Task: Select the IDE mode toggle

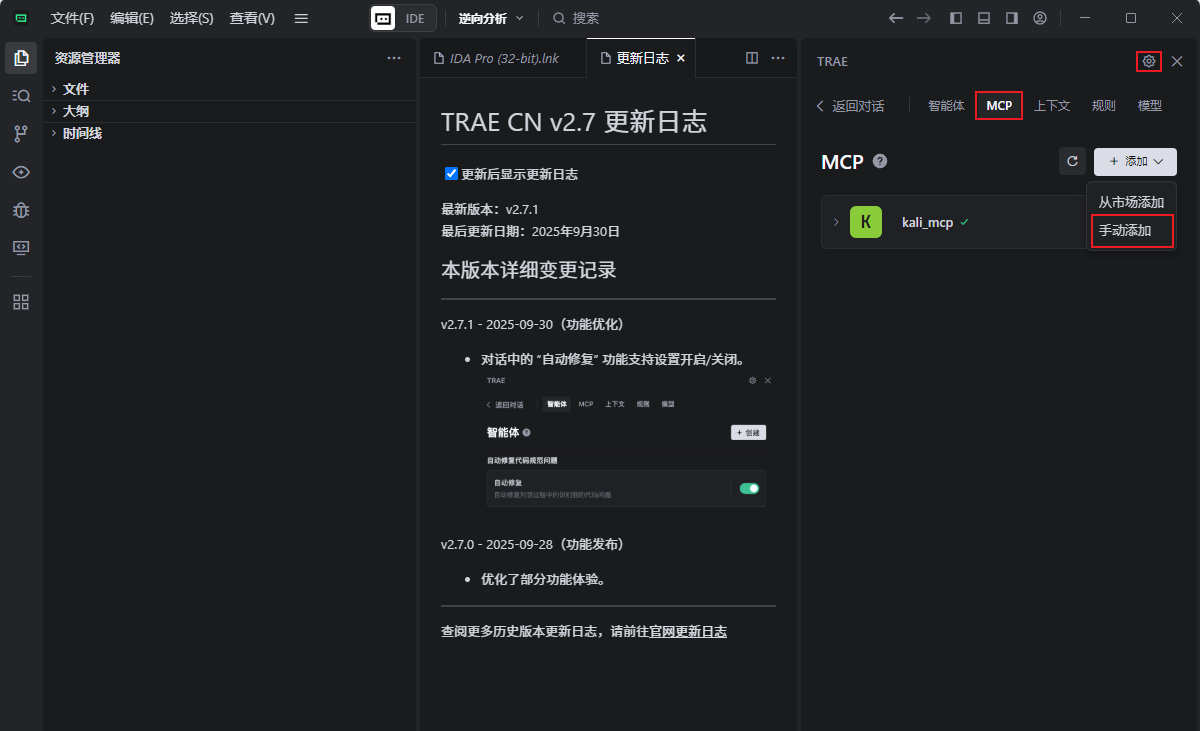Action: 415,18
